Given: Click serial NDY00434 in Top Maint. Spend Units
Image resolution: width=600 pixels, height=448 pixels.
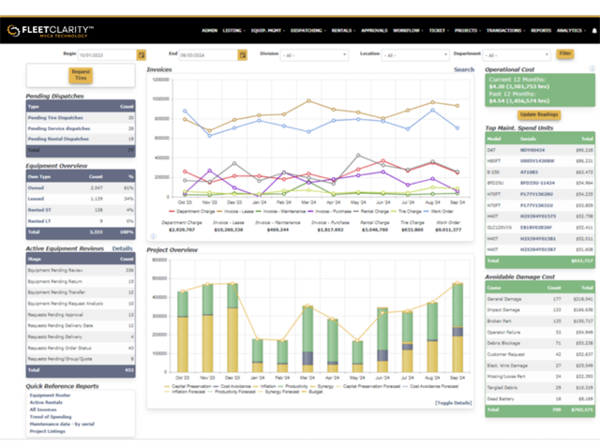Looking at the screenshot, I should click(x=532, y=150).
